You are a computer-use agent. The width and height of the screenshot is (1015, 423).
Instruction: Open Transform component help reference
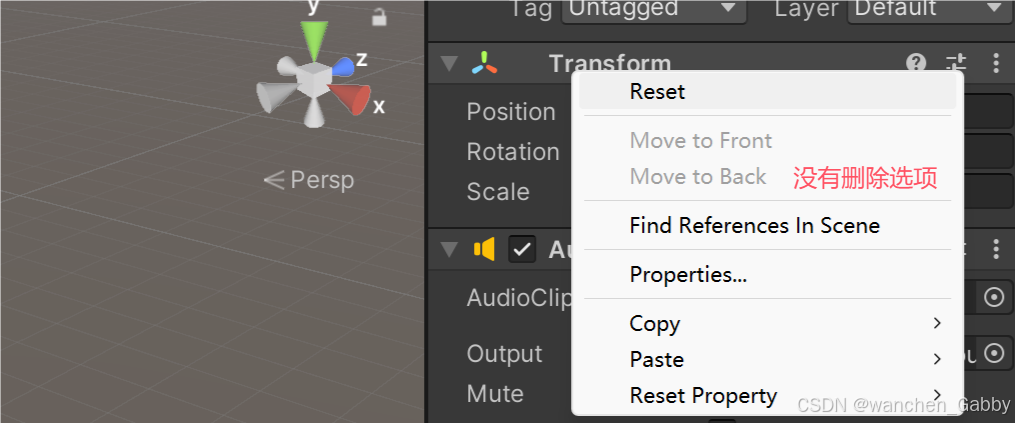(x=916, y=63)
